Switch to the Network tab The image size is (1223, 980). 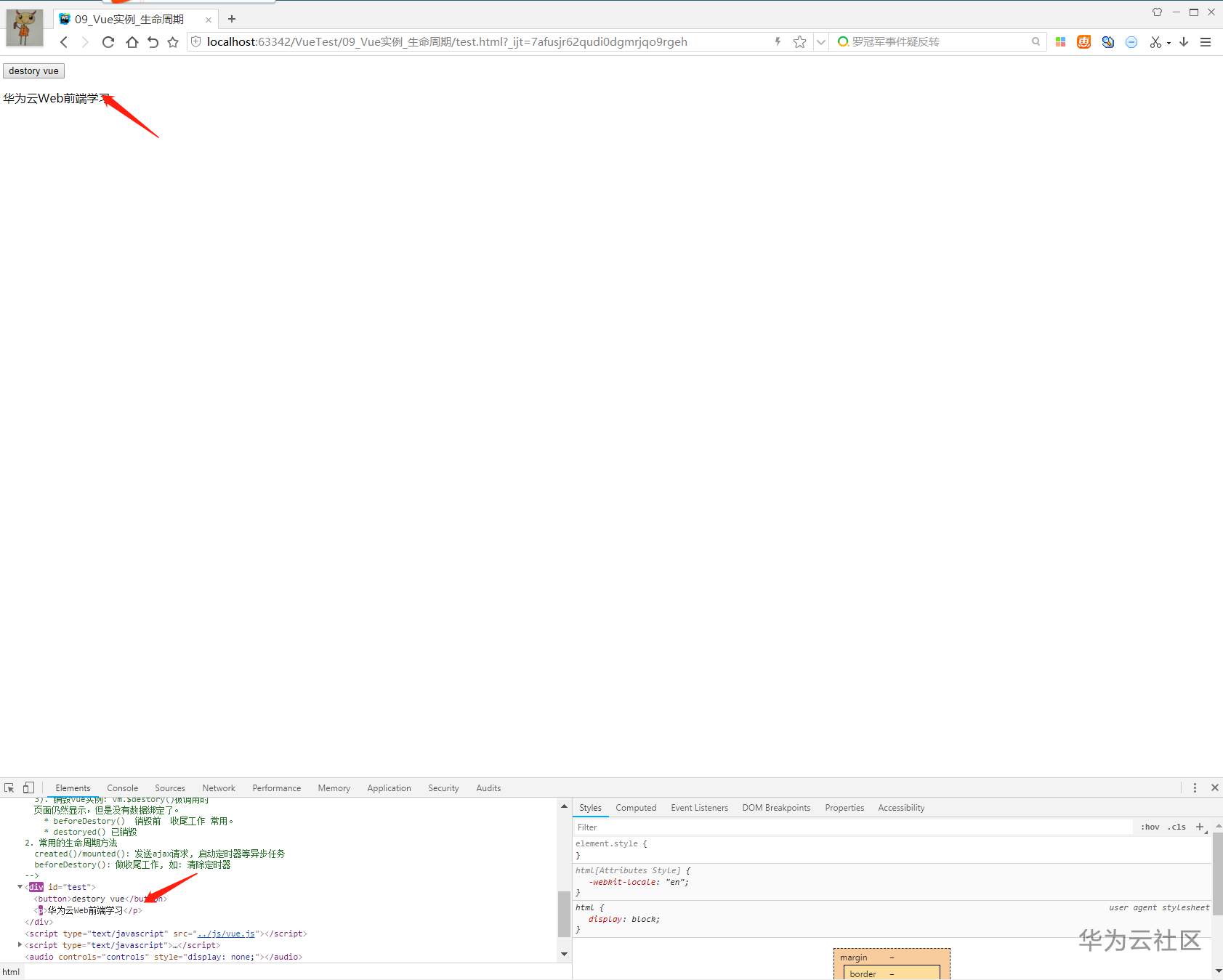[x=219, y=788]
